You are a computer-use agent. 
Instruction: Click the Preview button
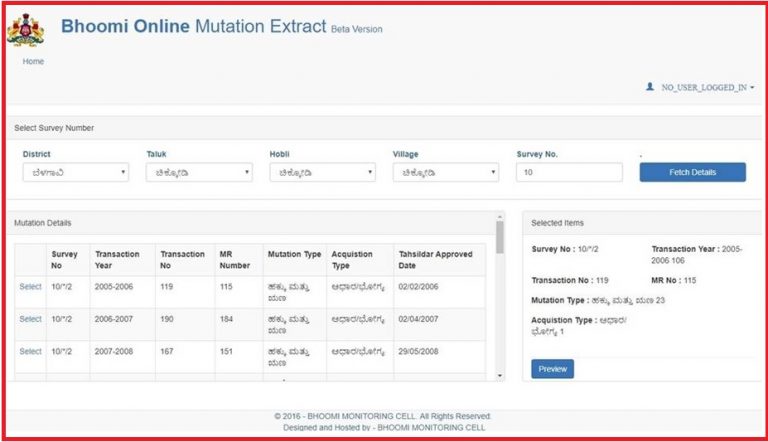click(x=552, y=369)
